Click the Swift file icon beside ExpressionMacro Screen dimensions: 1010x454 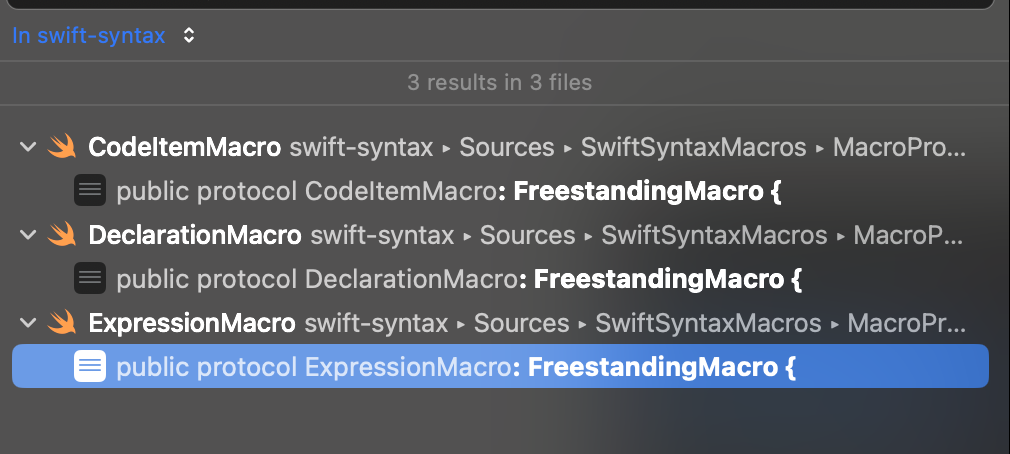click(62, 322)
